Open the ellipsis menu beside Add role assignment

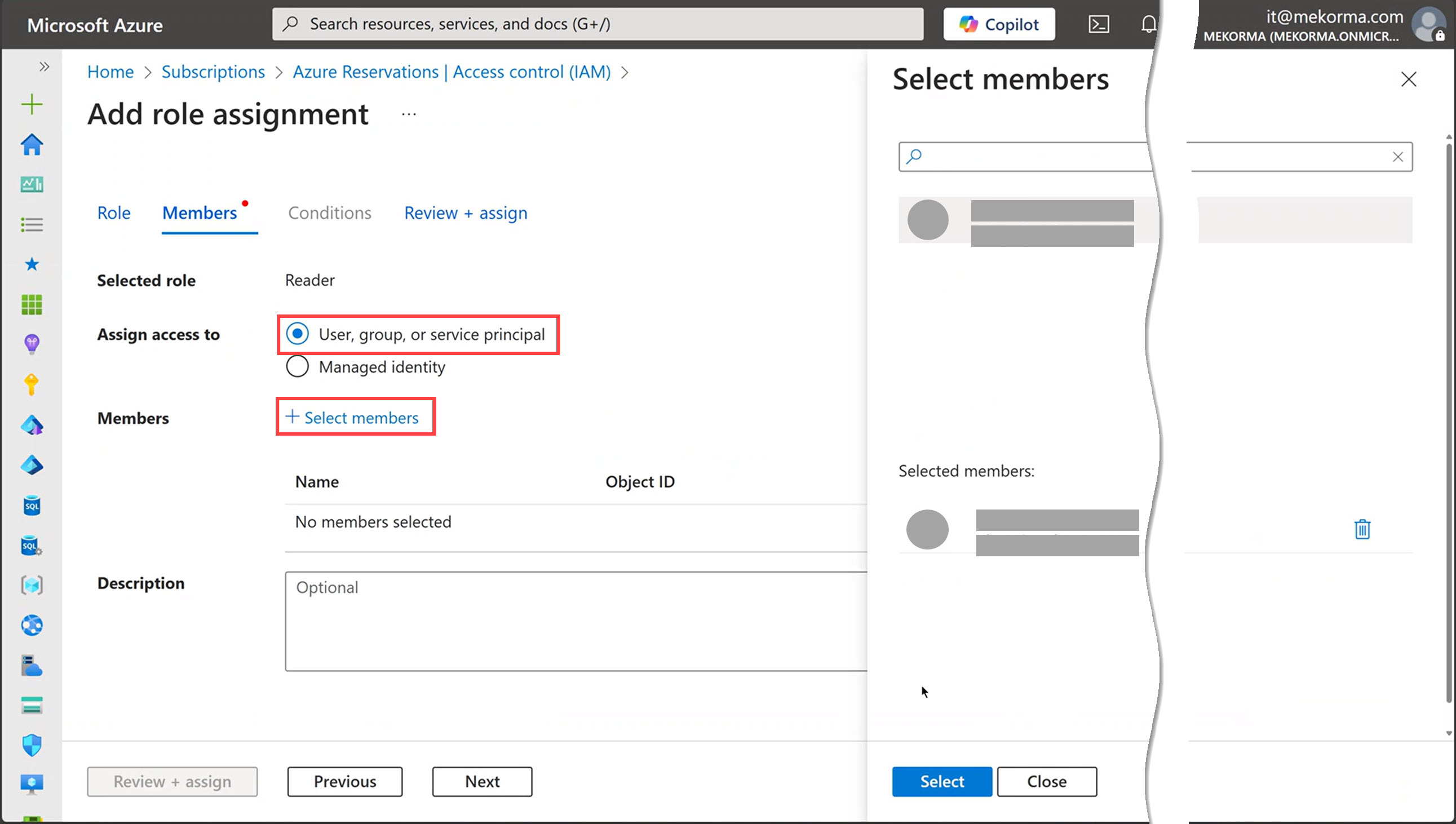pos(409,114)
